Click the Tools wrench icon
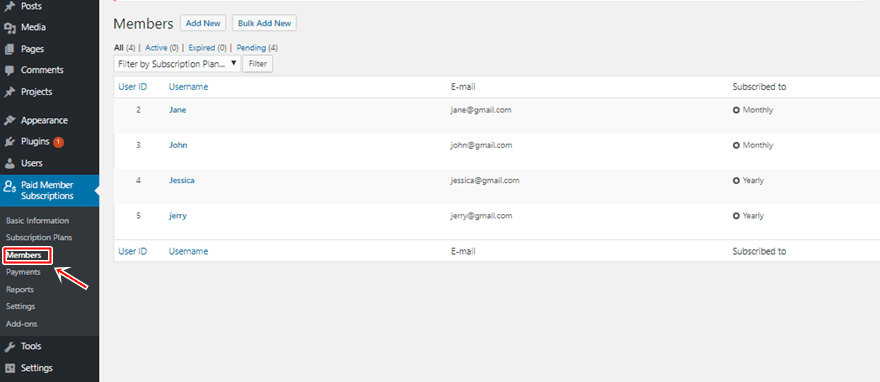Viewport: 880px width, 382px height. 9,347
